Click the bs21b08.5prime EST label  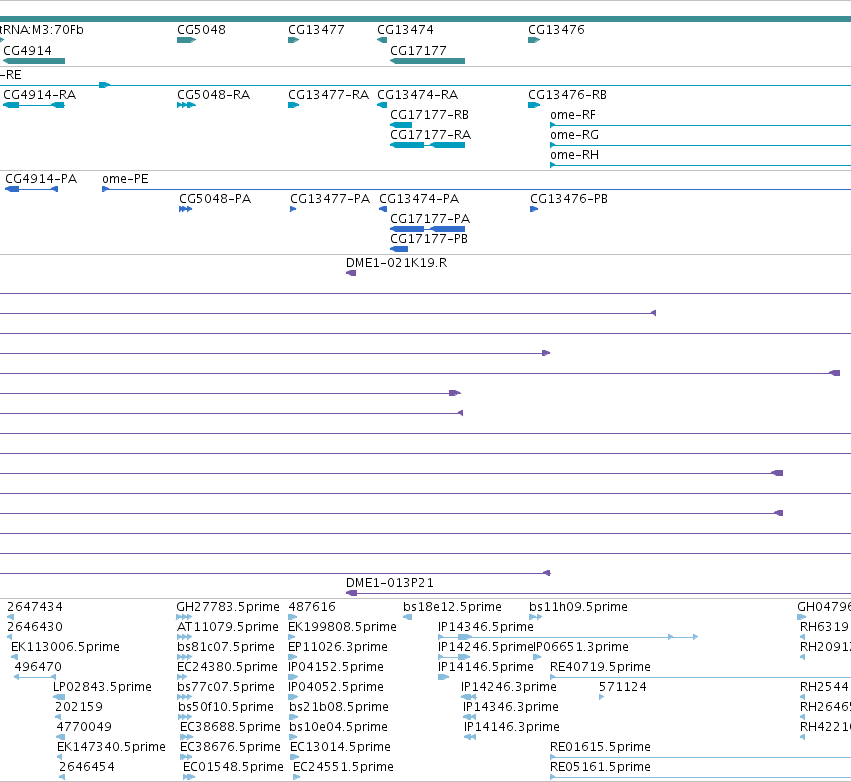pyautogui.click(x=339, y=707)
